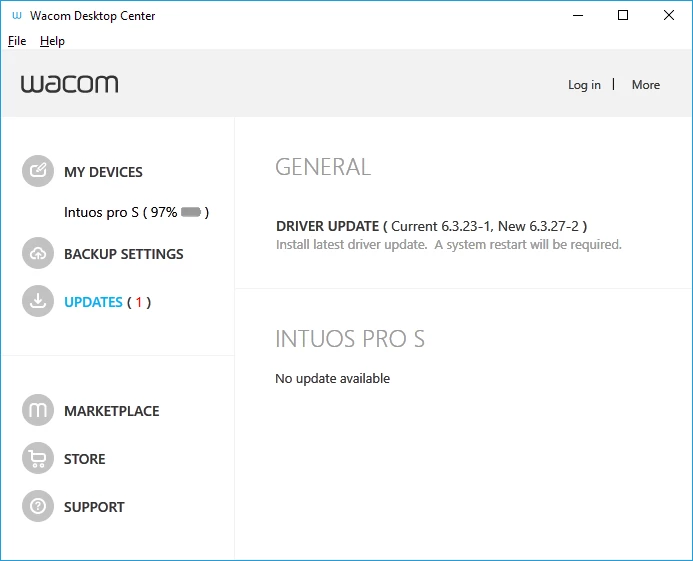
Task: Click the GENERAL section heading
Action: click(x=323, y=167)
